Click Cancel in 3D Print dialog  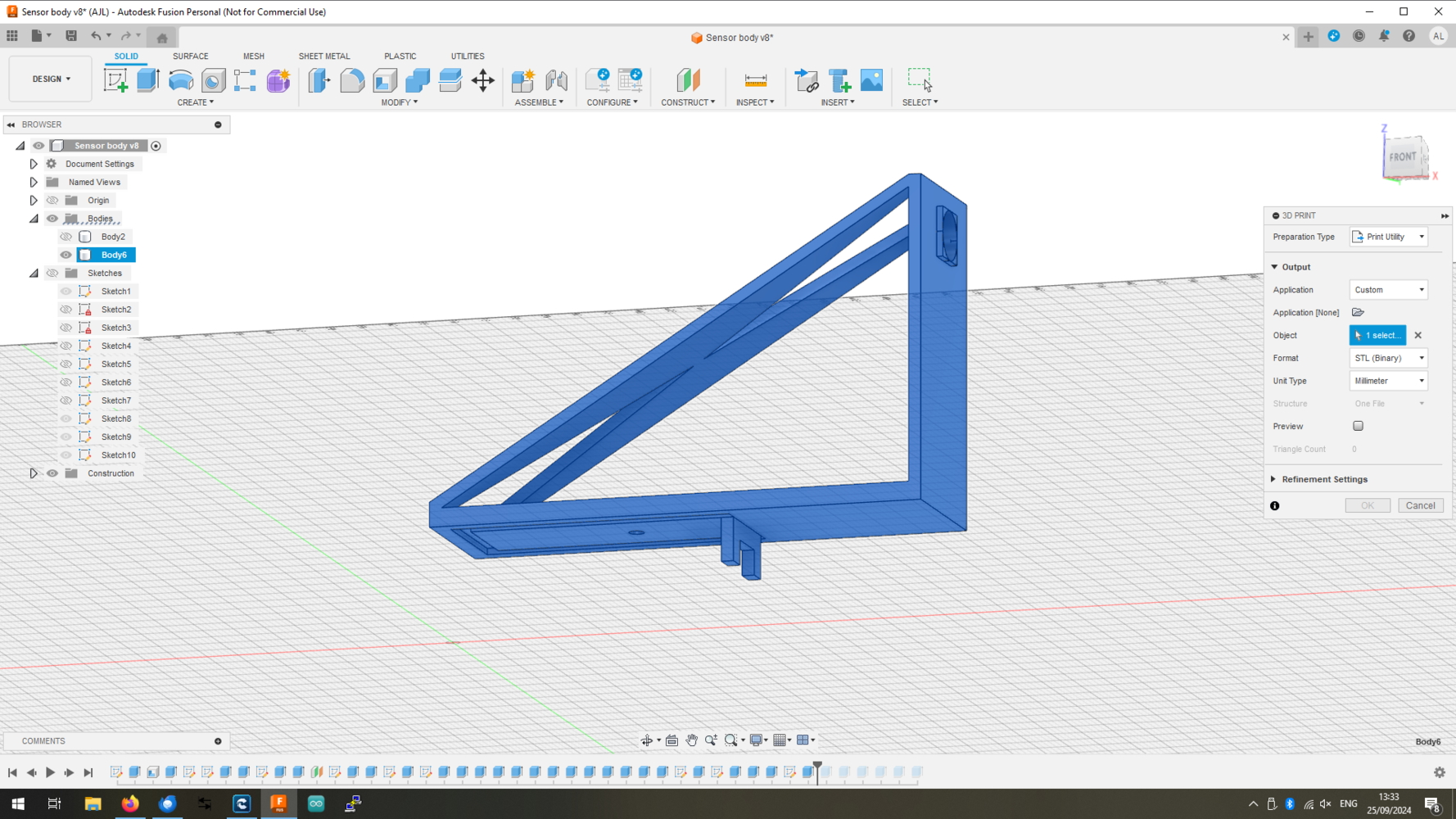coord(1420,505)
